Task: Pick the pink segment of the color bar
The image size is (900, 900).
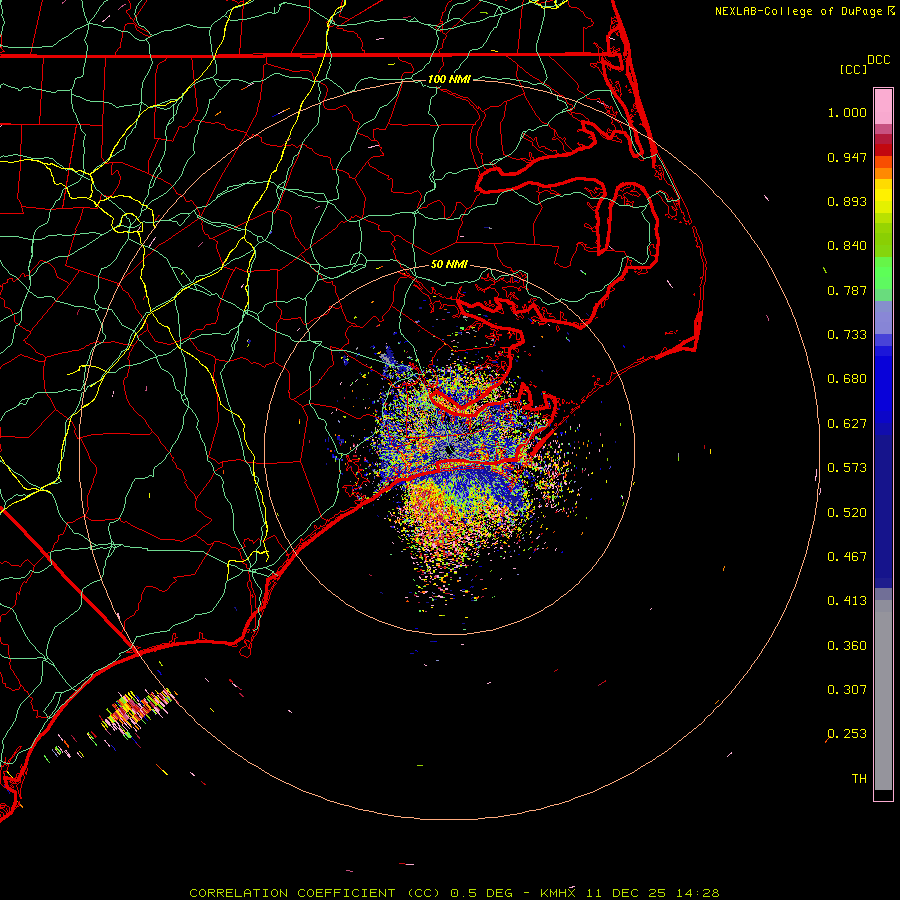Action: (x=883, y=106)
